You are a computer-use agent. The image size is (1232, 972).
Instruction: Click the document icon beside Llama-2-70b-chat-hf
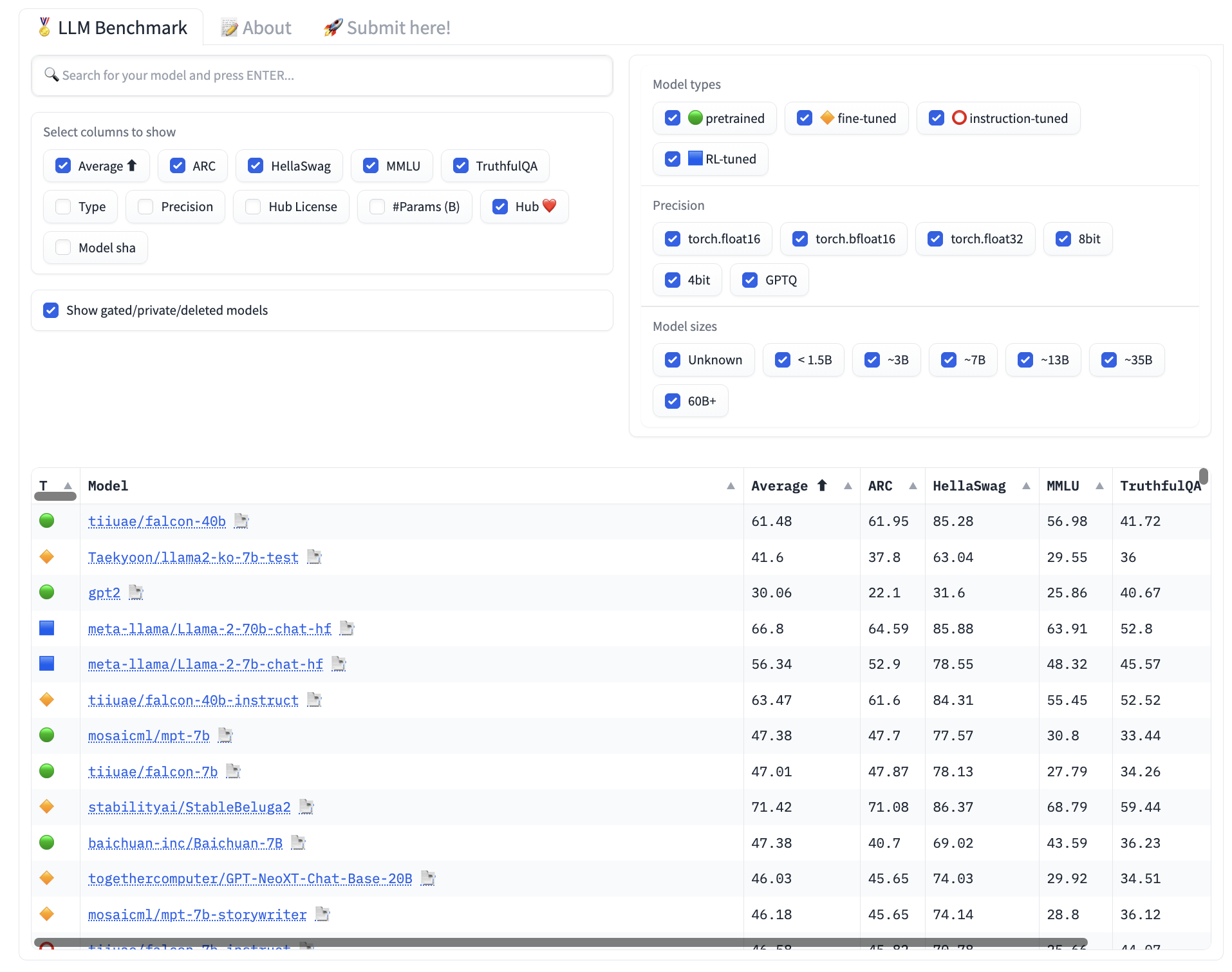point(347,628)
